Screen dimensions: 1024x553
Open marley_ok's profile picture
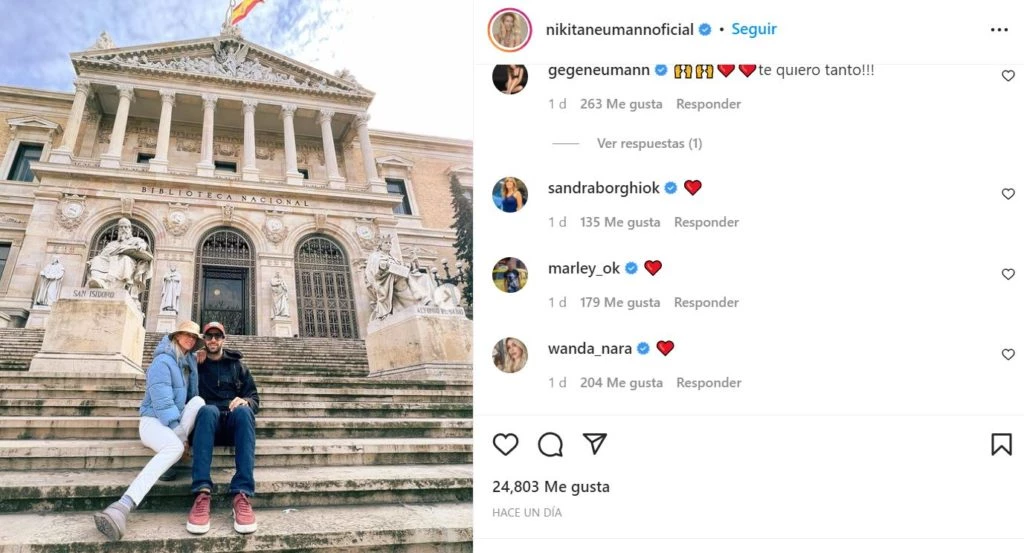[510, 275]
